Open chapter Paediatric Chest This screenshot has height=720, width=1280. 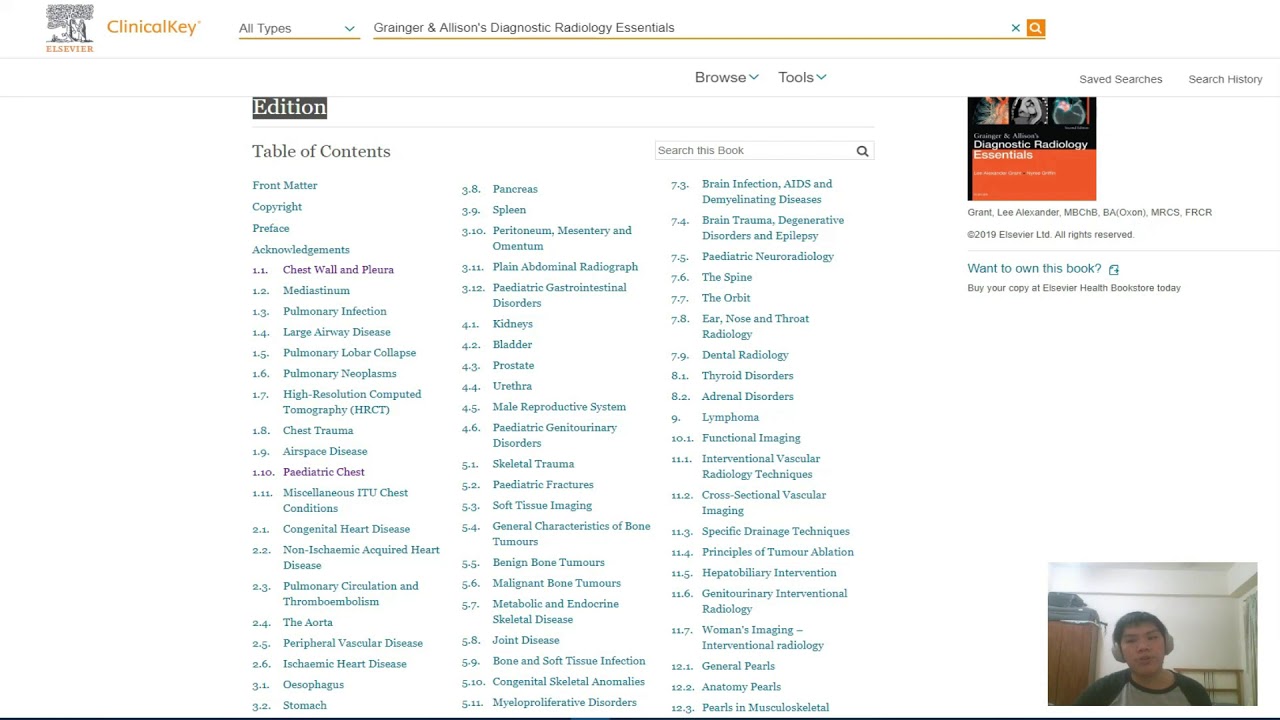tap(323, 472)
